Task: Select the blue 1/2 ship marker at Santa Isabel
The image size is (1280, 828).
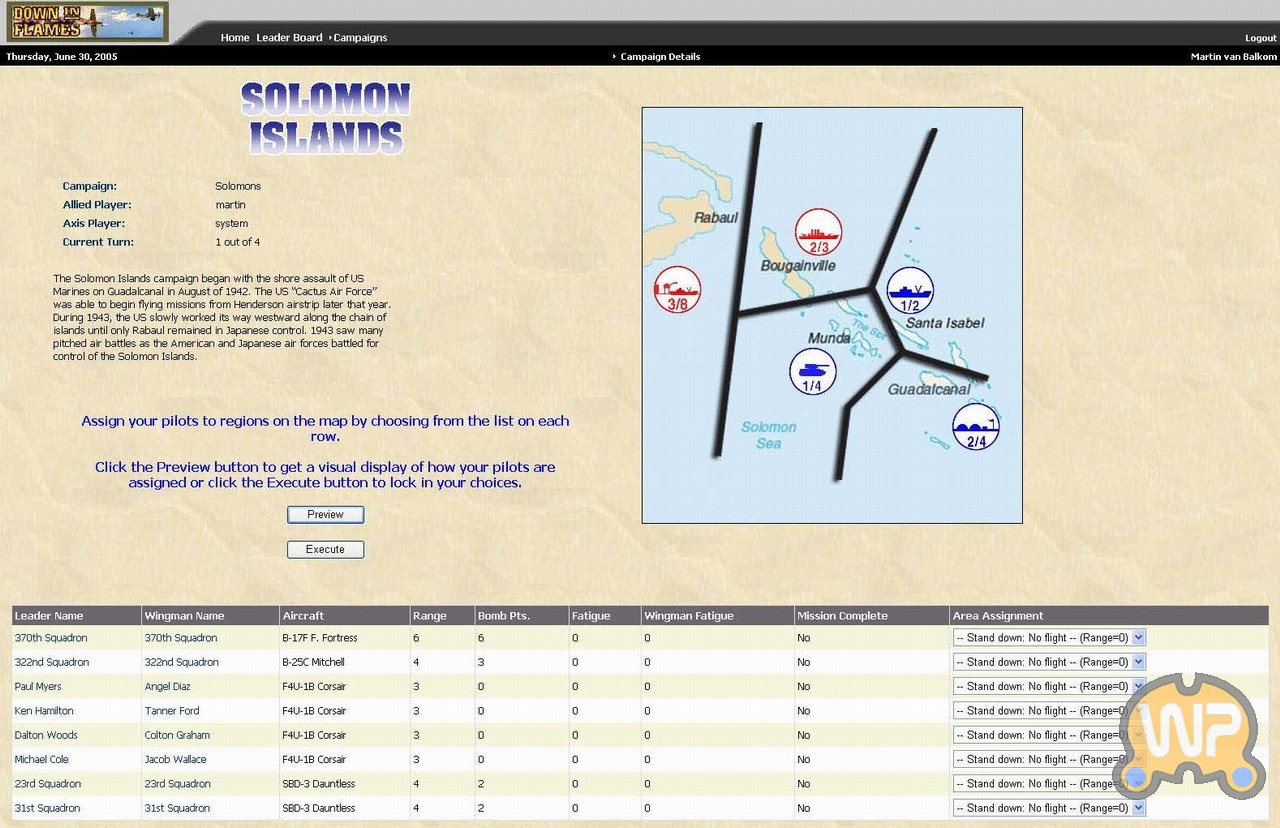Action: point(910,291)
